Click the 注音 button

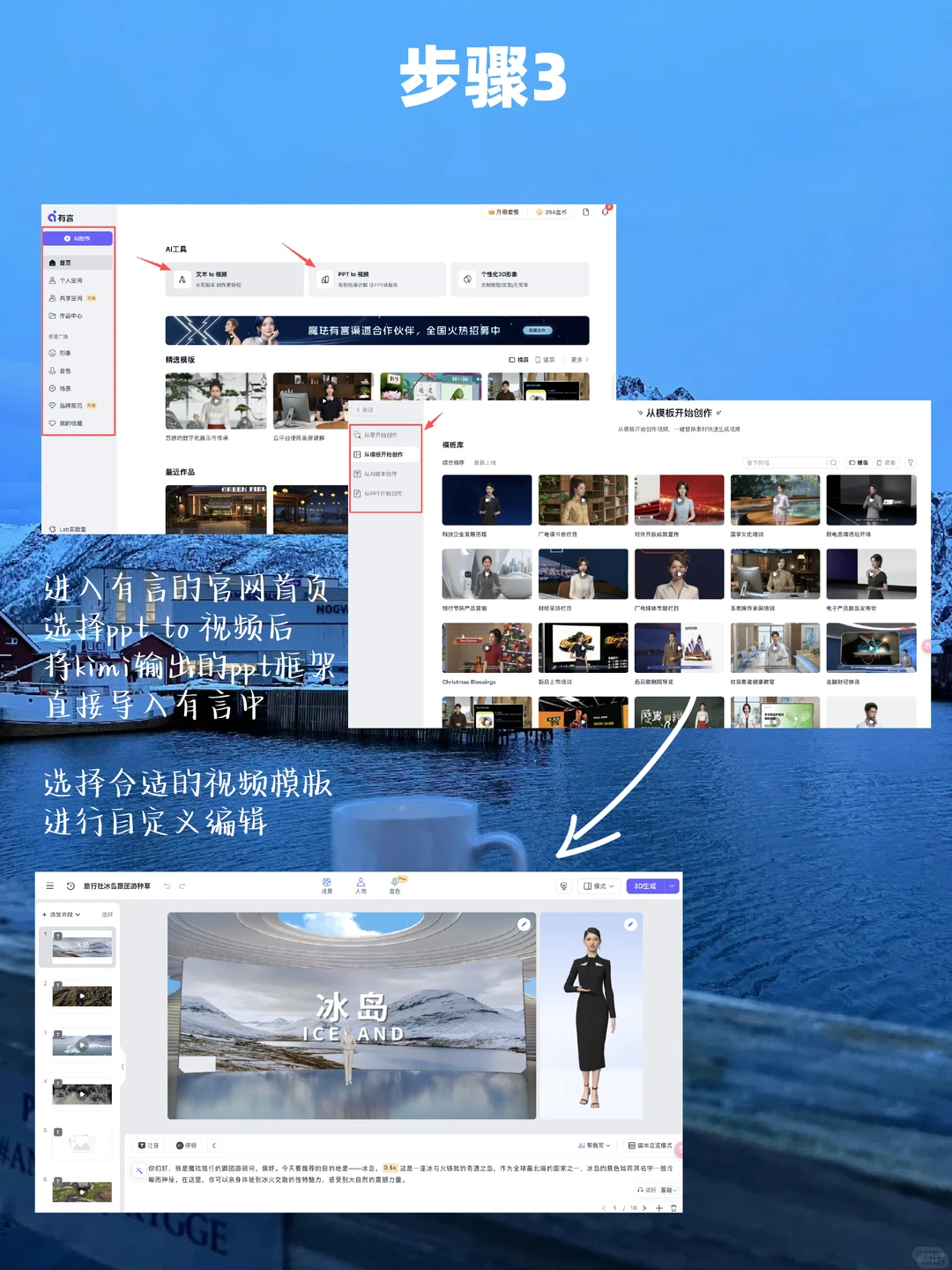(x=149, y=1145)
